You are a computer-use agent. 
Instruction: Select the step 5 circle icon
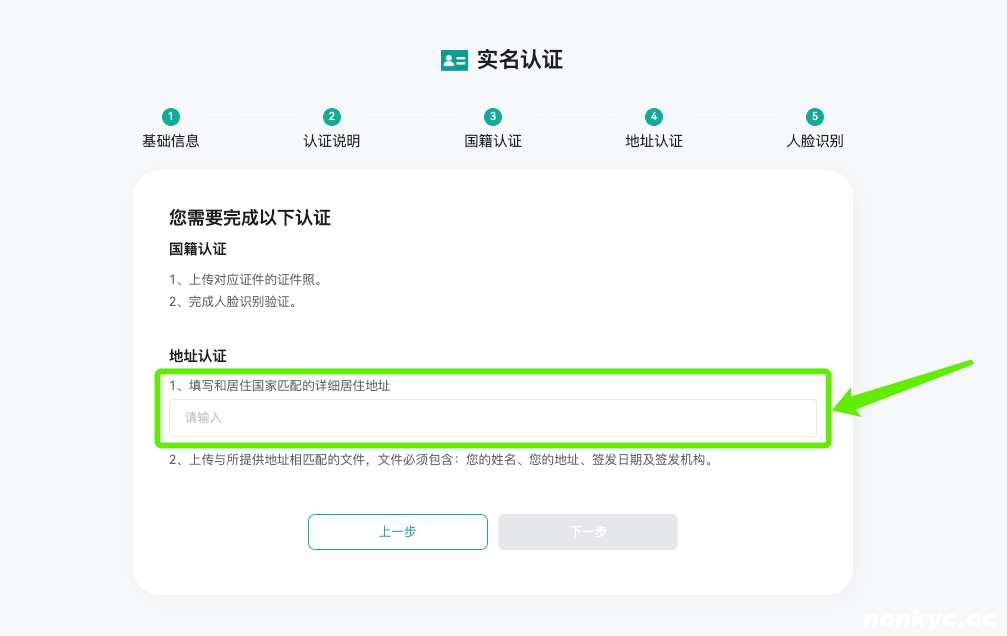[815, 117]
